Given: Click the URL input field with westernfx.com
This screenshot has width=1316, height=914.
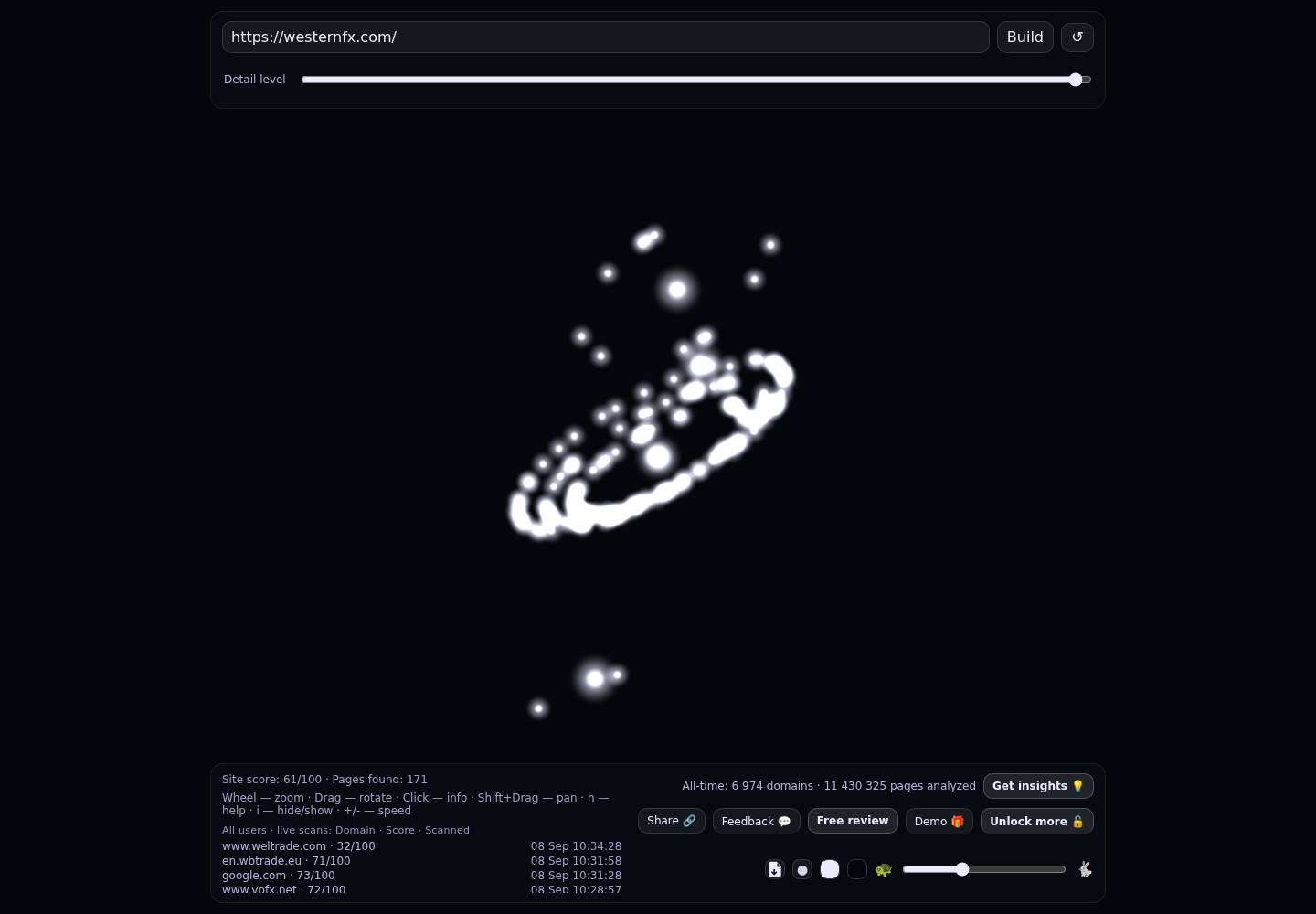Looking at the screenshot, I should [x=605, y=37].
